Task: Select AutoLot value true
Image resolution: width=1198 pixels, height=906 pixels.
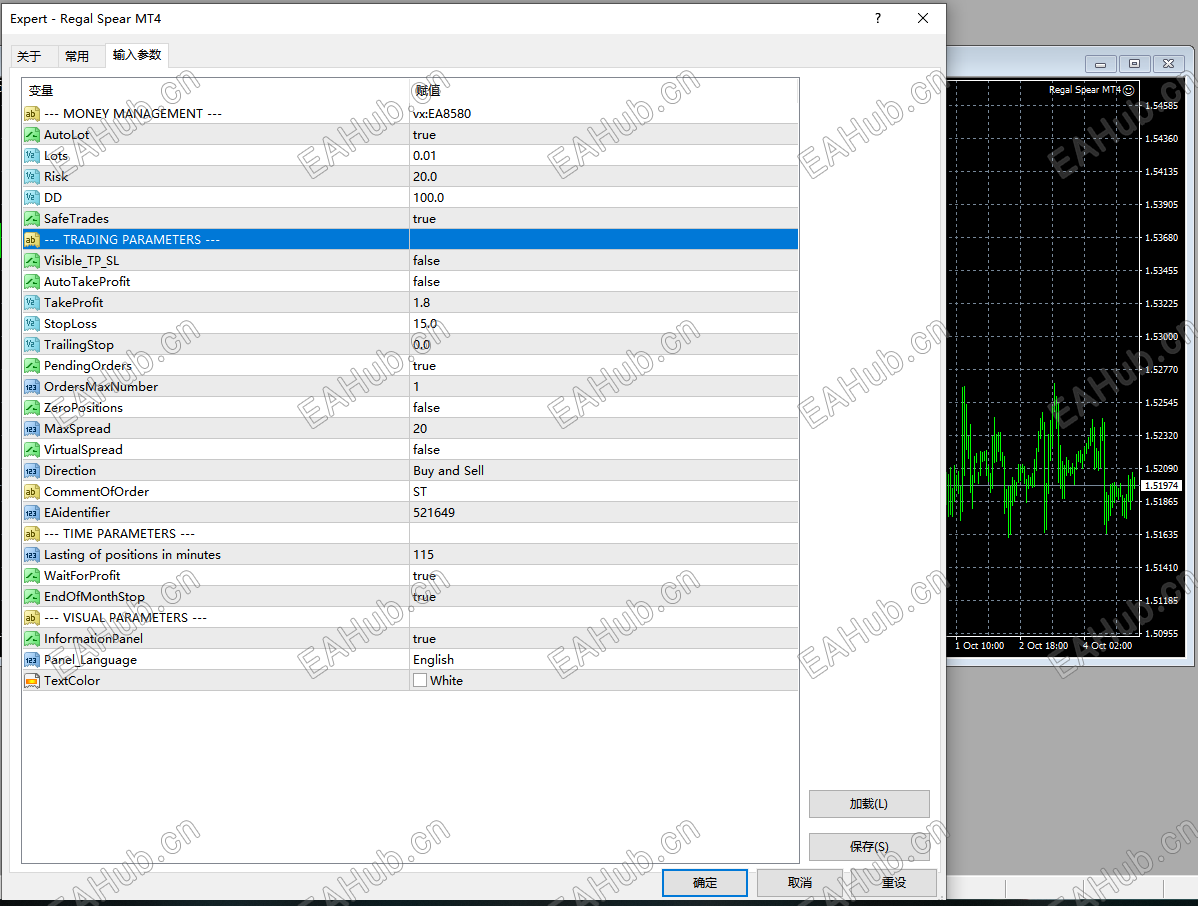Action: tap(424, 135)
